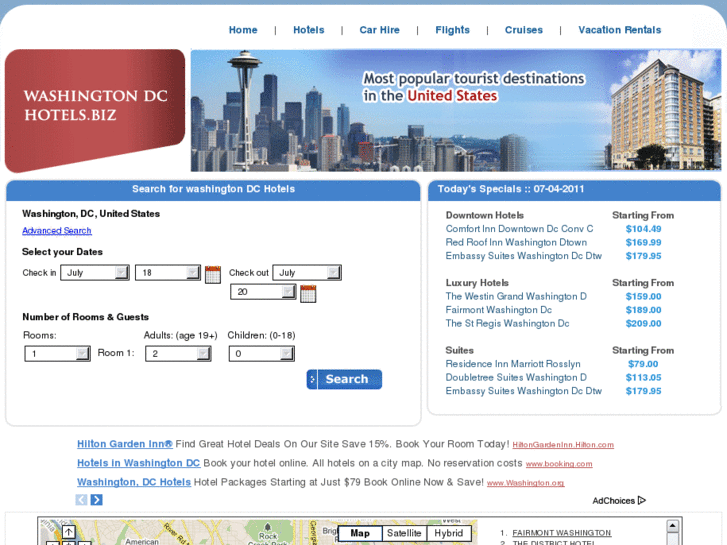Viewport: 727px width, 545px height.
Task: Open Red Roof Inn Washington Dtown link
Action: tap(516, 242)
